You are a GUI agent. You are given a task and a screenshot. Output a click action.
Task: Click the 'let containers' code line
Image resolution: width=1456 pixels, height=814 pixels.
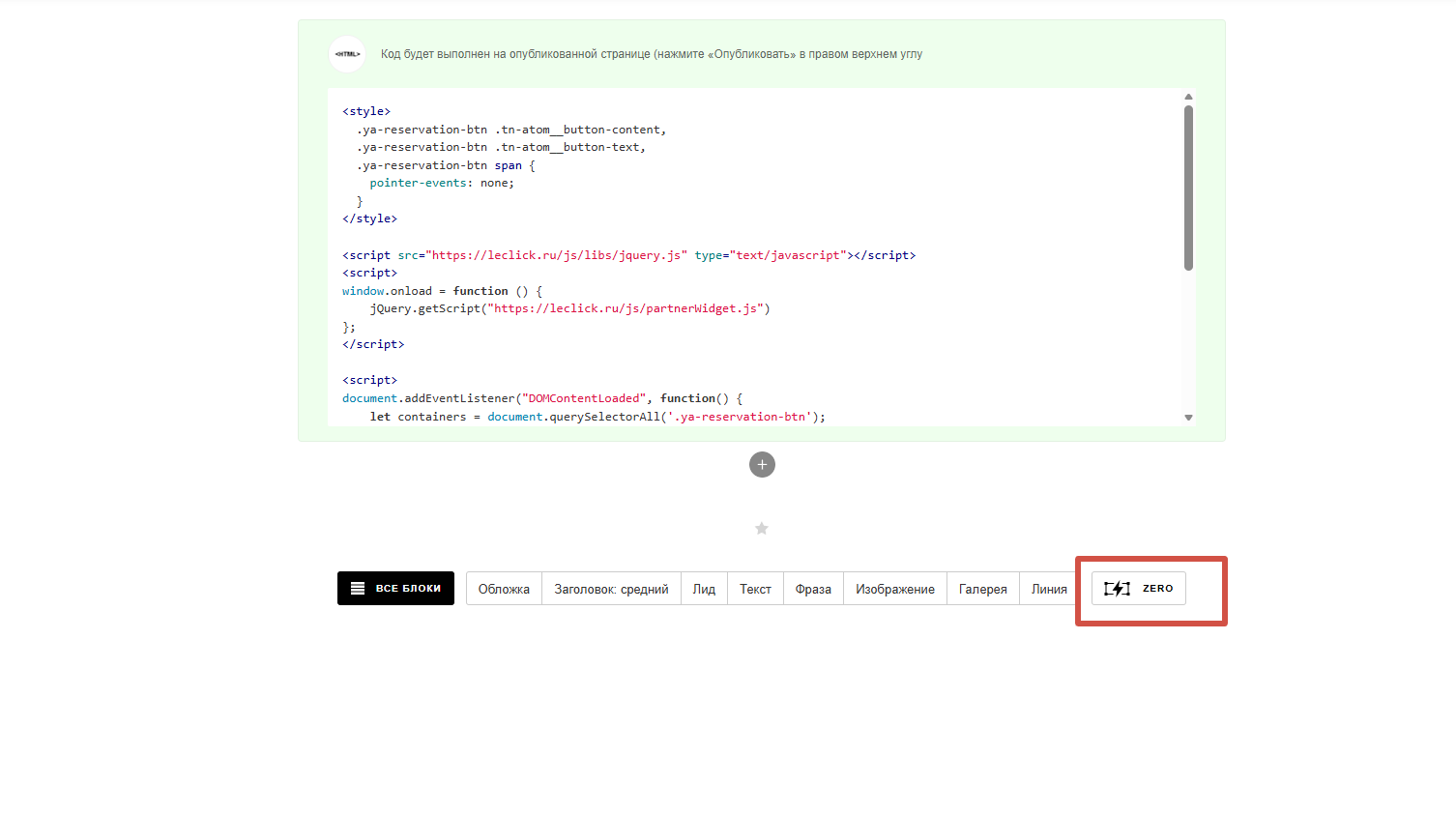pyautogui.click(x=597, y=417)
